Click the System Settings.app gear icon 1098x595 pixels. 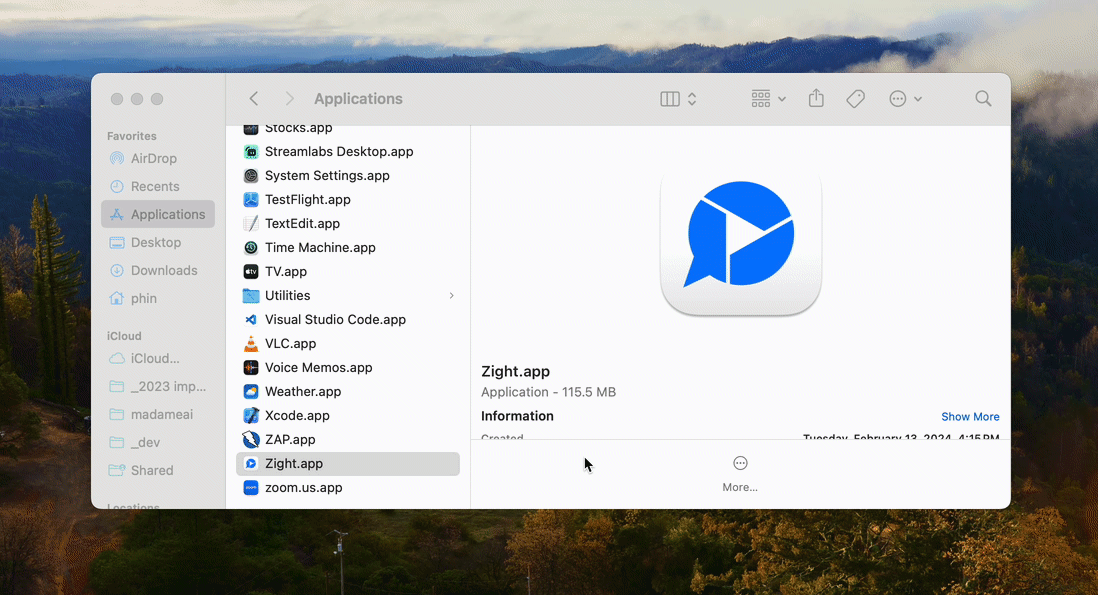(251, 175)
